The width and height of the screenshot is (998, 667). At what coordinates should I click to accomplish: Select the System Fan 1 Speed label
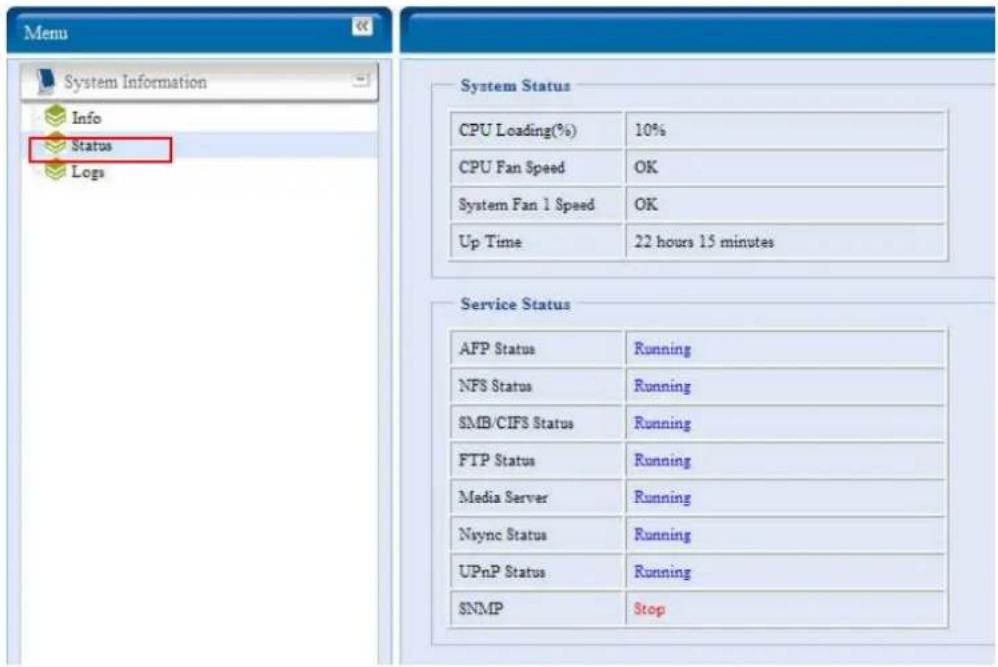[526, 204]
